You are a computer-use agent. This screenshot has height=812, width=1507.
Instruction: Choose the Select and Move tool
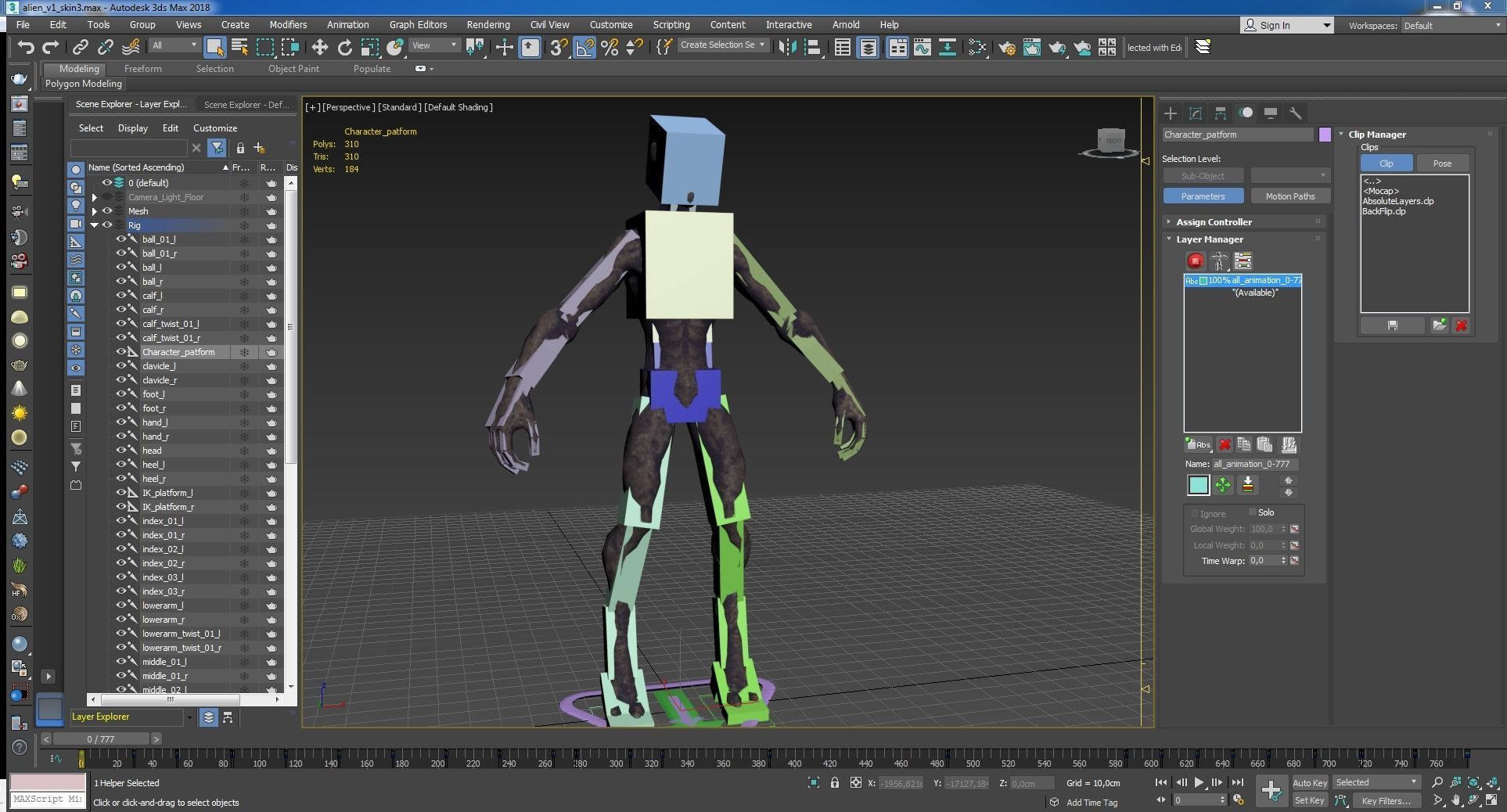coord(319,47)
